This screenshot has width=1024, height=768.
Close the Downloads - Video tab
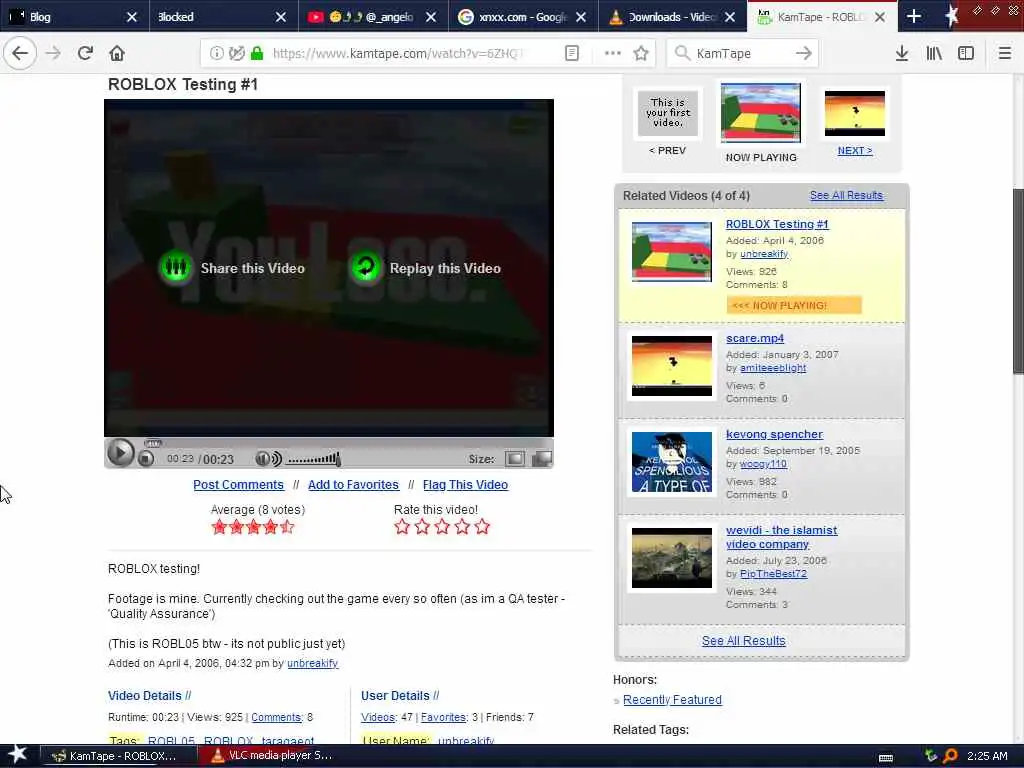(731, 17)
